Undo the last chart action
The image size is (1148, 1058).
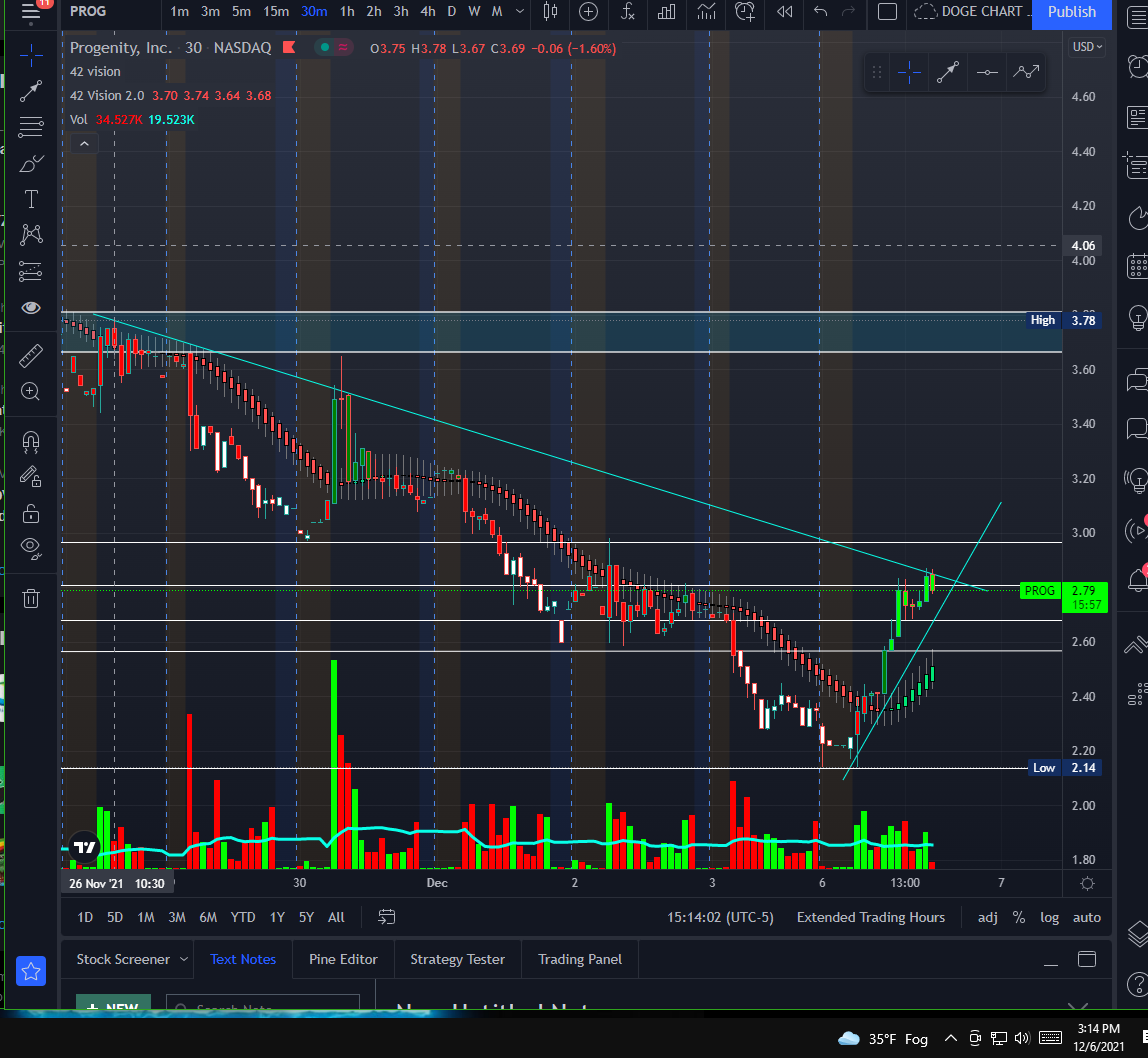click(x=821, y=12)
